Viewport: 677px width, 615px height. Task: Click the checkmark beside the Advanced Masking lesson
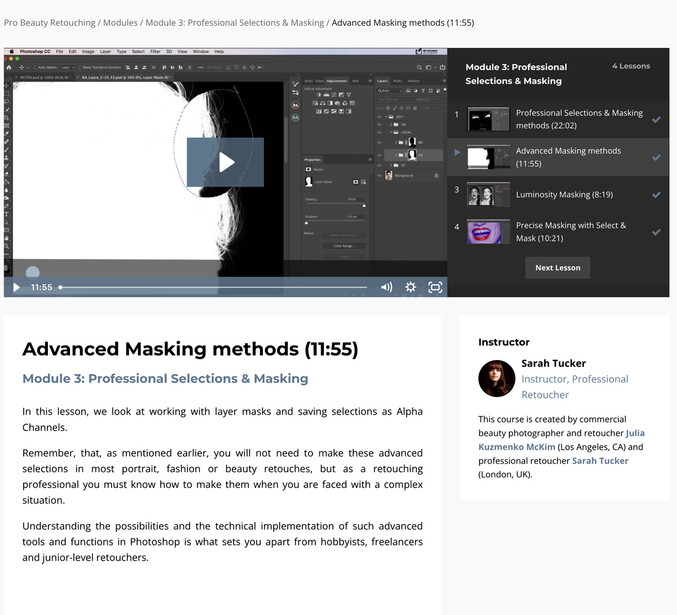[x=656, y=158]
